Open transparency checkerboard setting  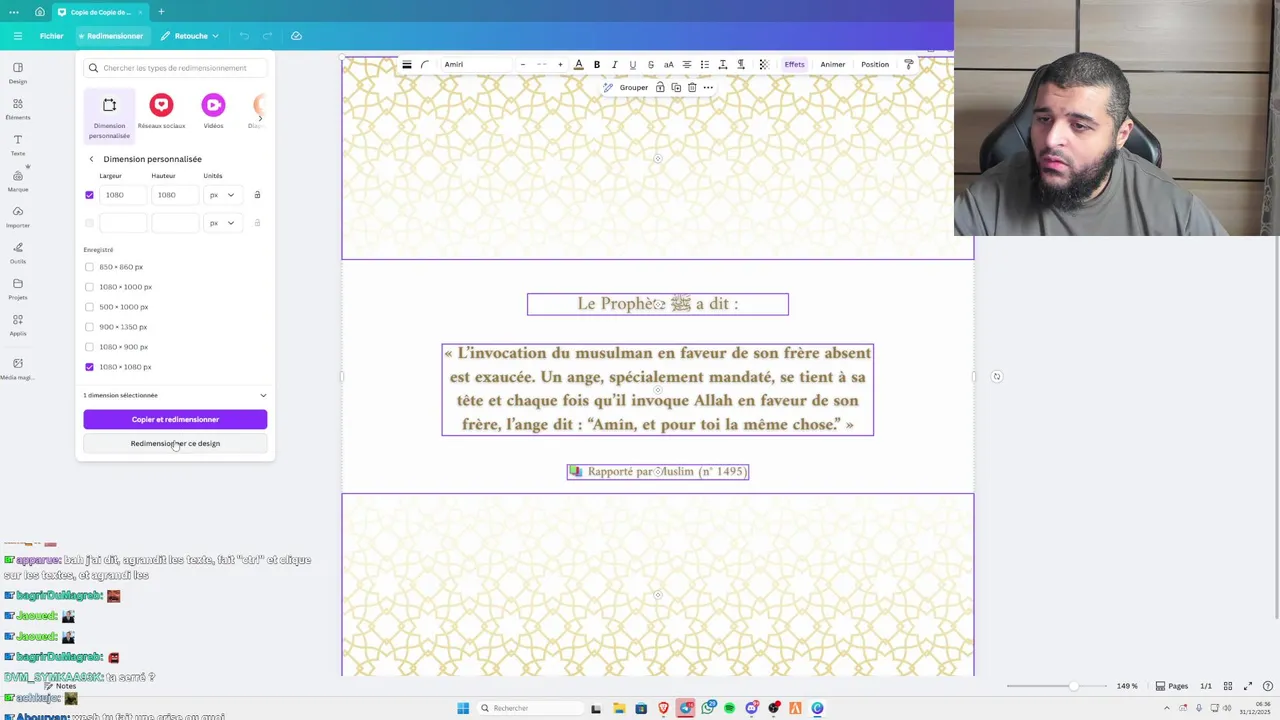764,64
